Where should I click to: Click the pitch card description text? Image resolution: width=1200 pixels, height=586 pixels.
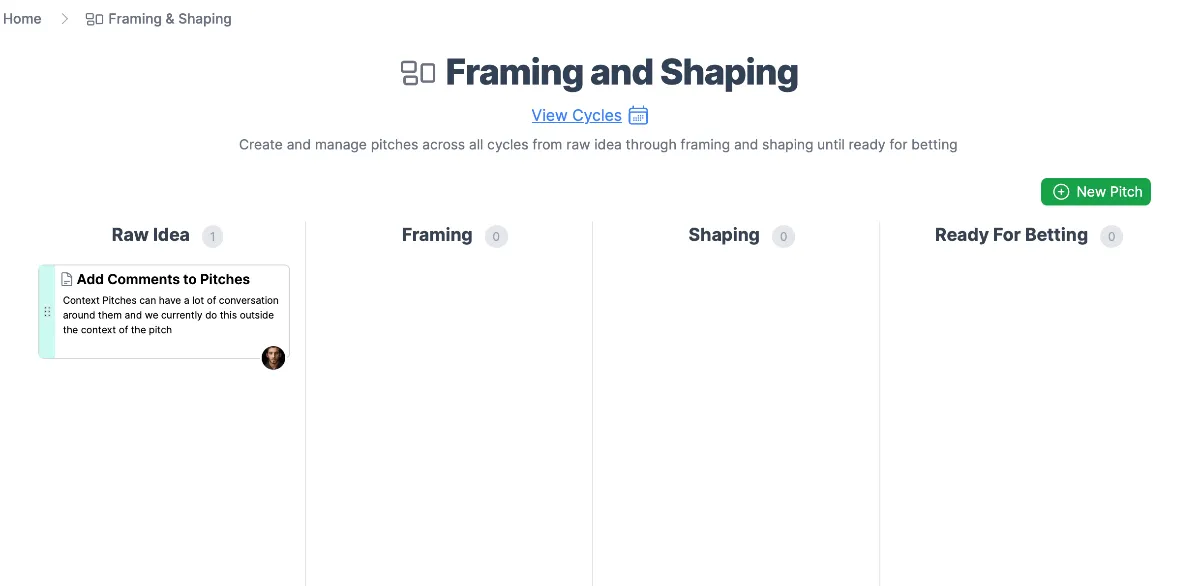click(171, 315)
